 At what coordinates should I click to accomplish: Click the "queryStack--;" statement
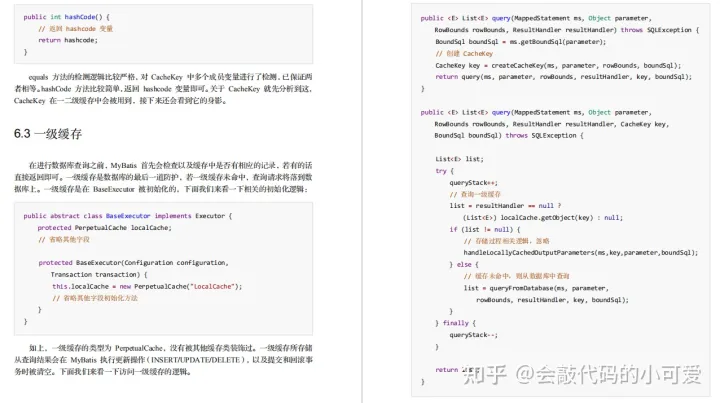(x=473, y=335)
